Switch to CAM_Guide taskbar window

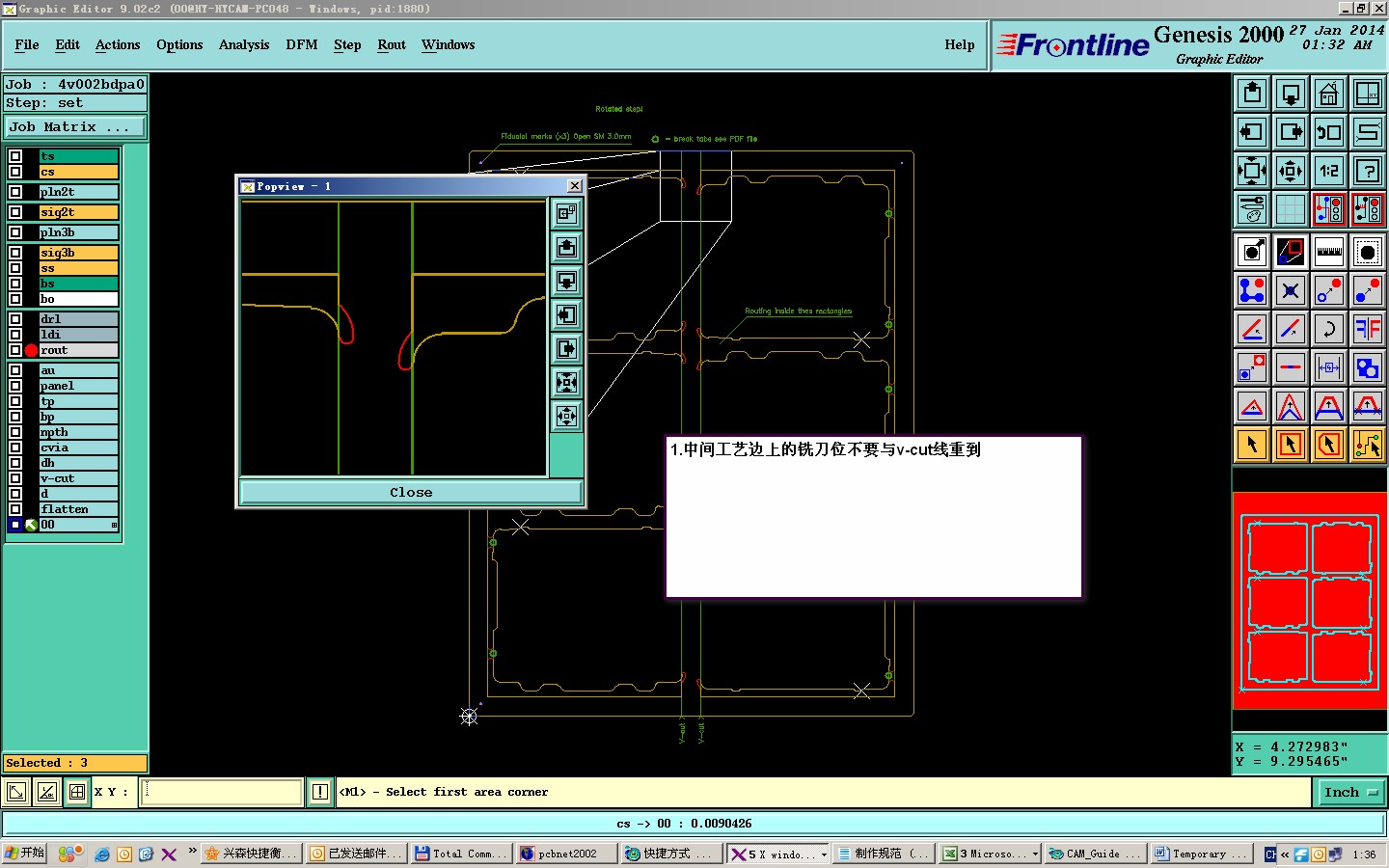[1095, 854]
